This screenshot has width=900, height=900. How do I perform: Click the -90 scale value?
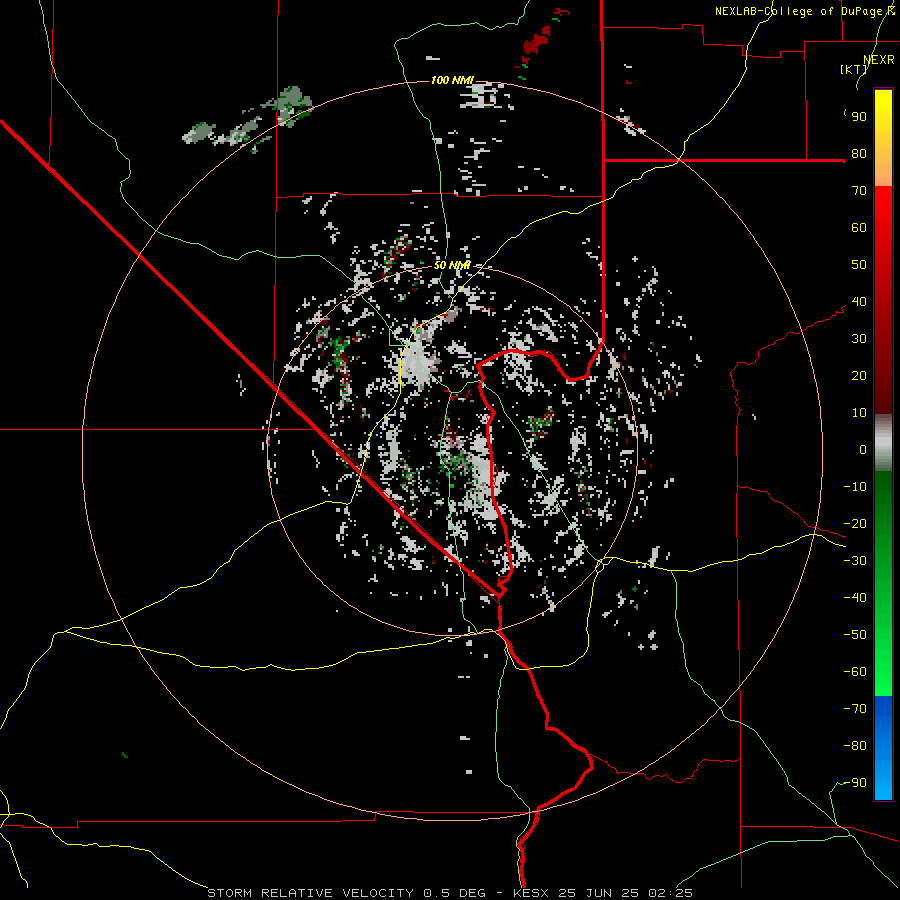855,783
